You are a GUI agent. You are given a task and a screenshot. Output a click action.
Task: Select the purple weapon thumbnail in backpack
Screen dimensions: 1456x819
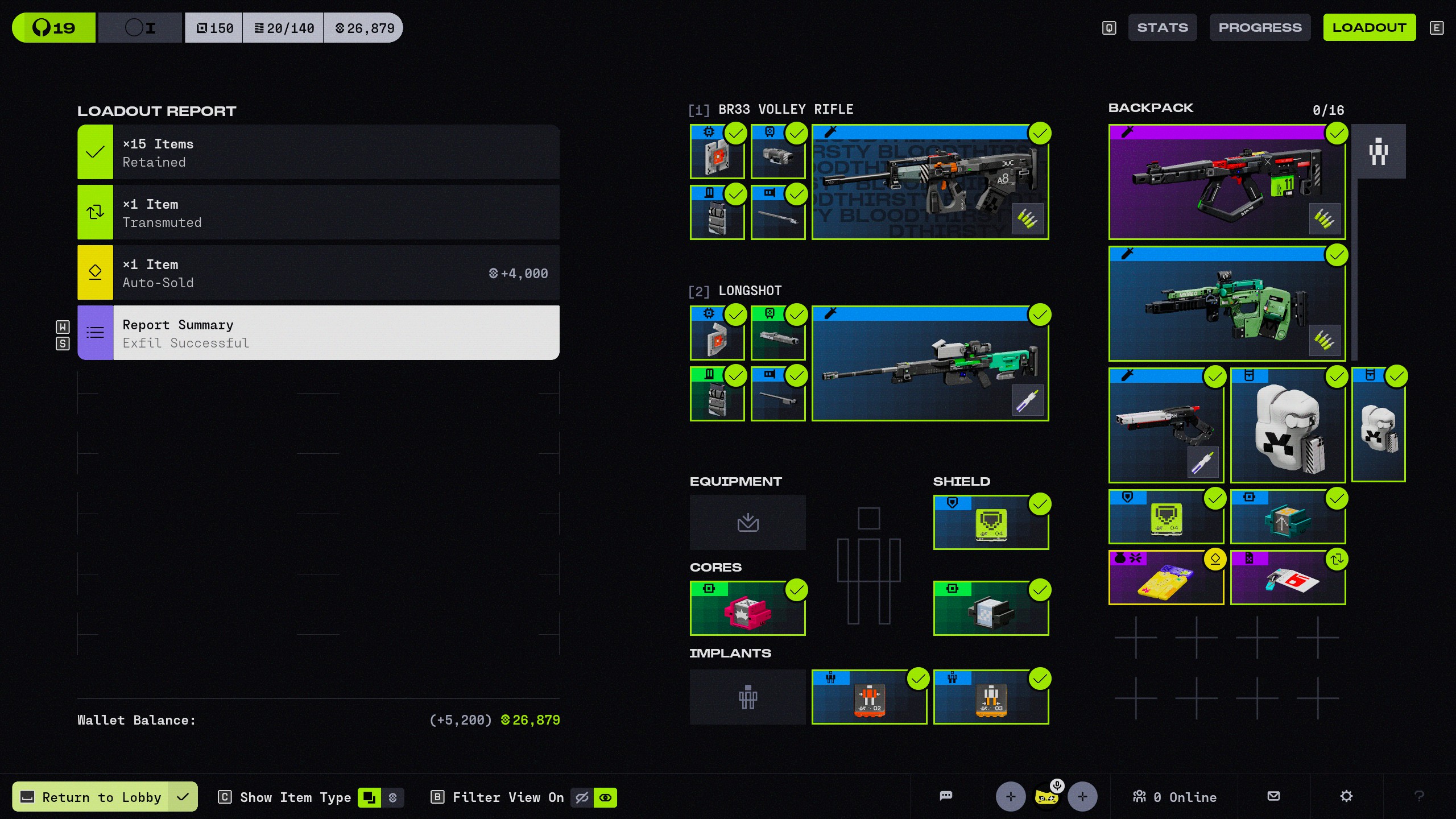pos(1226,182)
